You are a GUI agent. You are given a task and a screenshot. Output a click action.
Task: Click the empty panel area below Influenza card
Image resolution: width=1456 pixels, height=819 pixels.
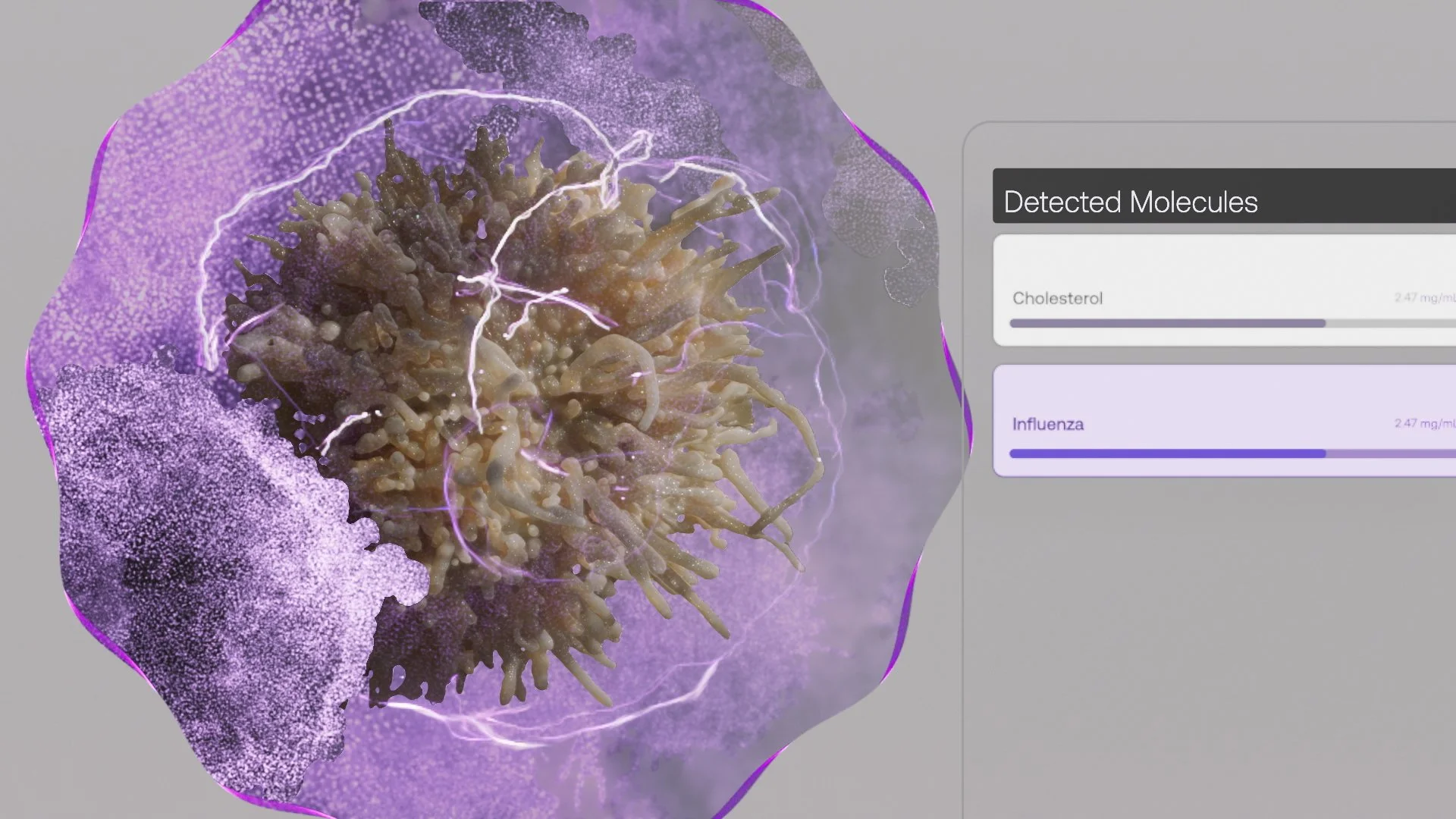(1213, 645)
